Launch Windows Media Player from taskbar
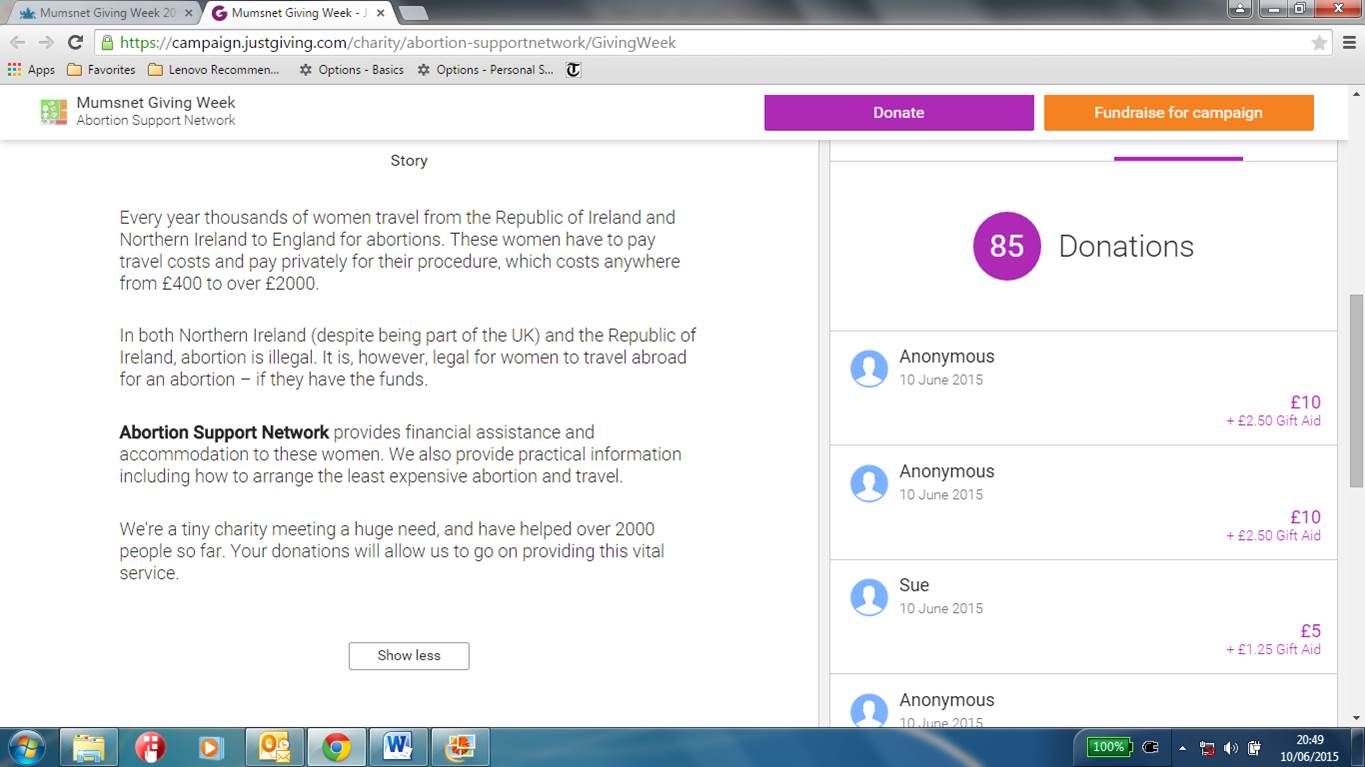The height and width of the screenshot is (767, 1365). (x=212, y=747)
